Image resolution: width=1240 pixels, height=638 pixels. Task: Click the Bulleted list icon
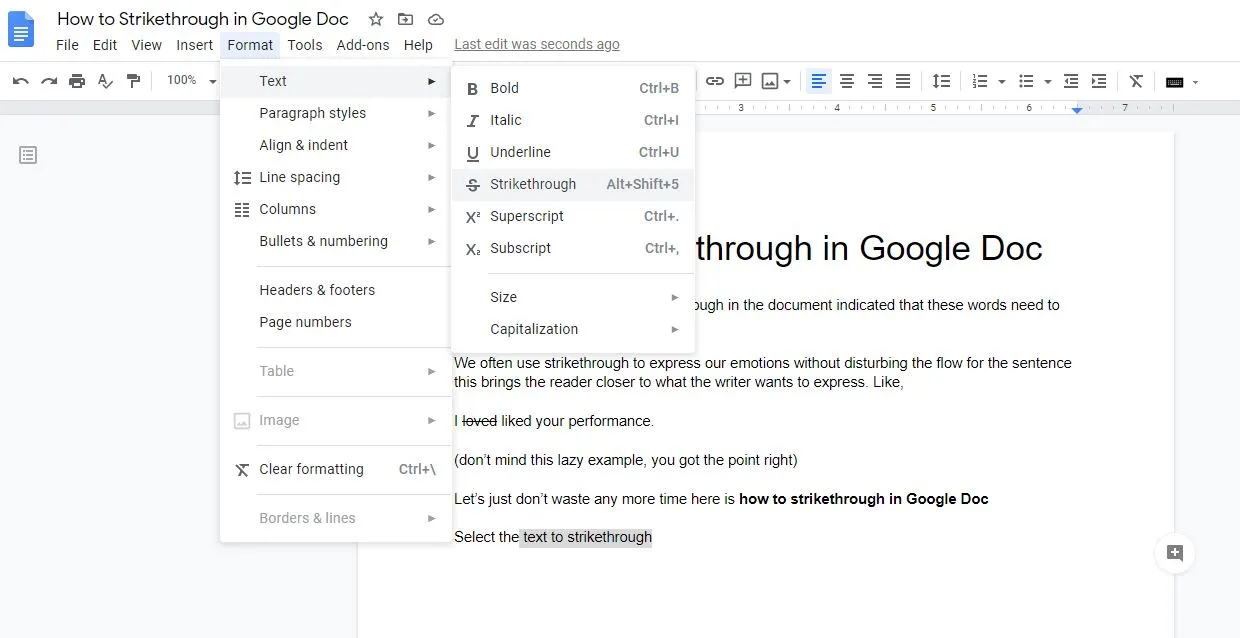tap(1026, 81)
